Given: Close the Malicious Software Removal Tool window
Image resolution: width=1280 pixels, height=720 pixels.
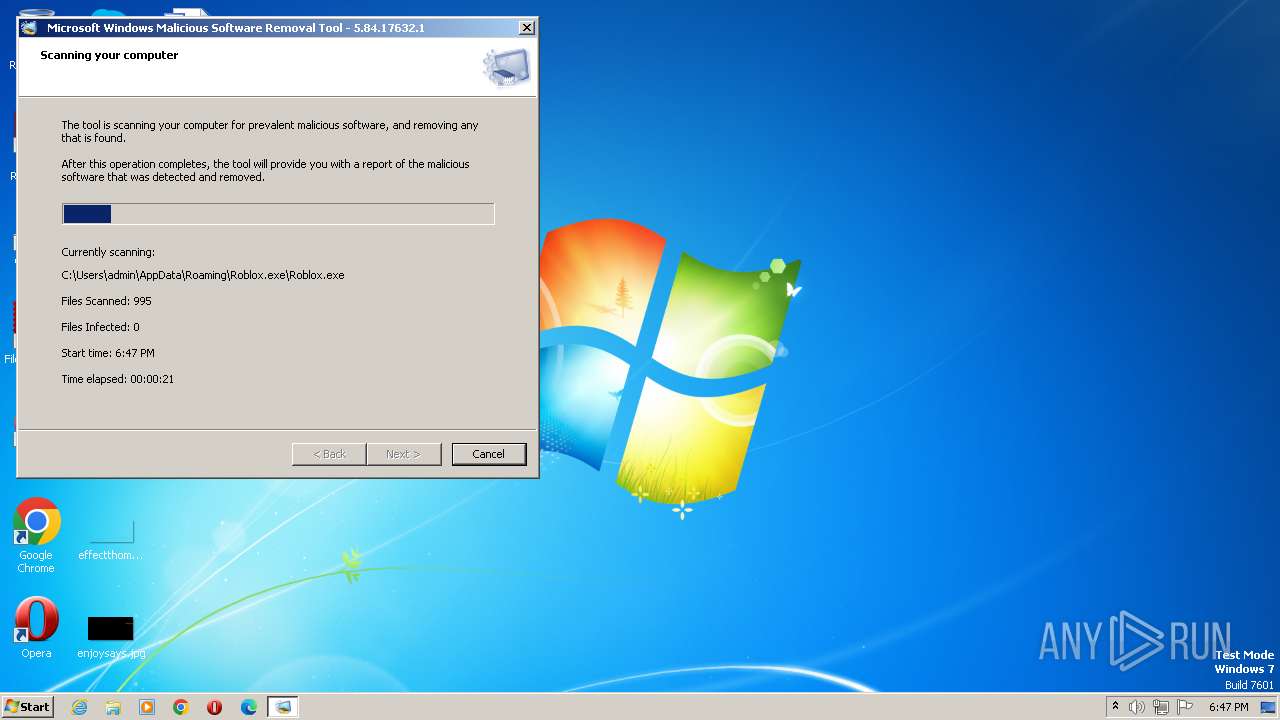Looking at the screenshot, I should coord(526,28).
